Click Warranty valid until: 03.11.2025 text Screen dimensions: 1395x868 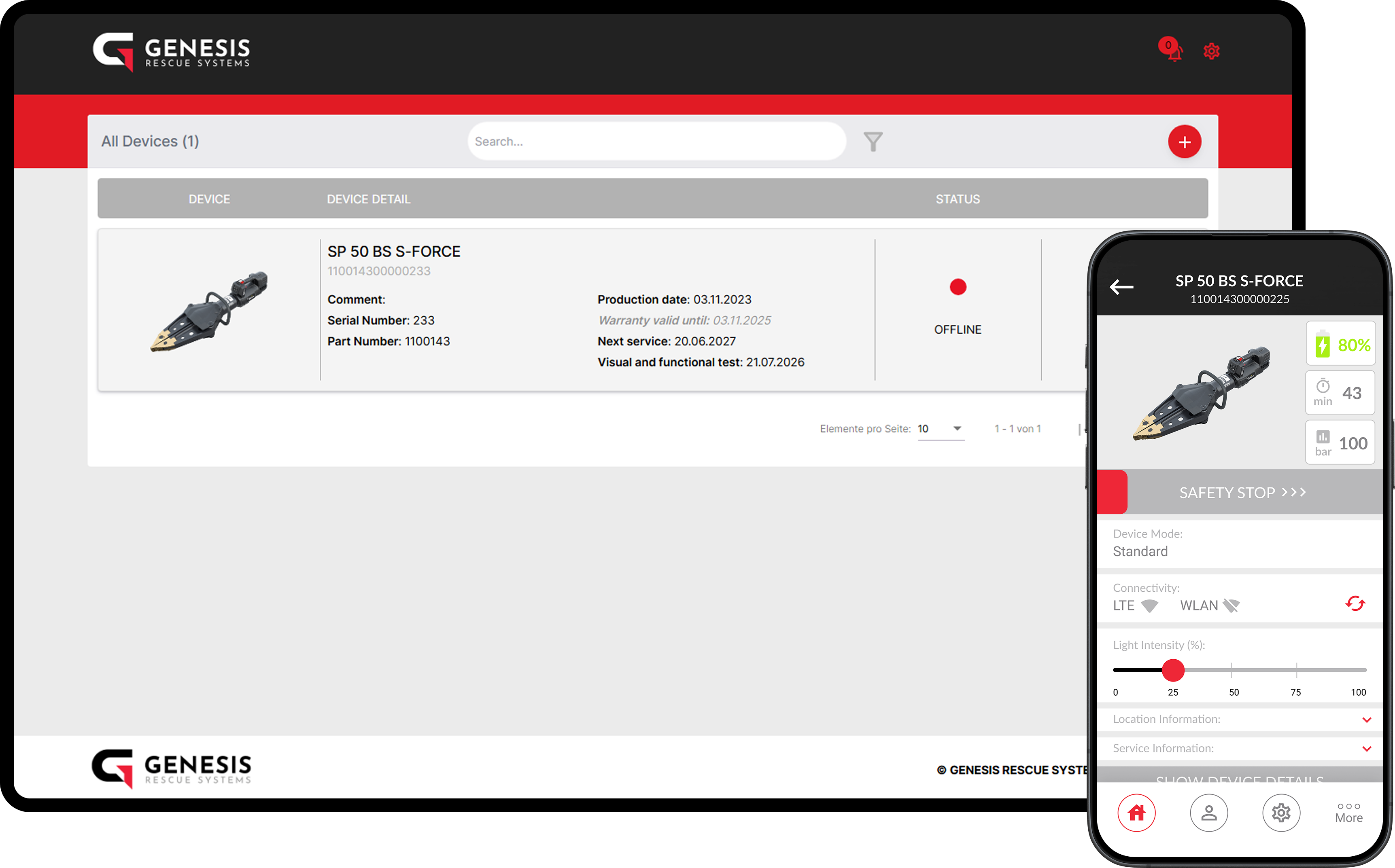coord(684,320)
